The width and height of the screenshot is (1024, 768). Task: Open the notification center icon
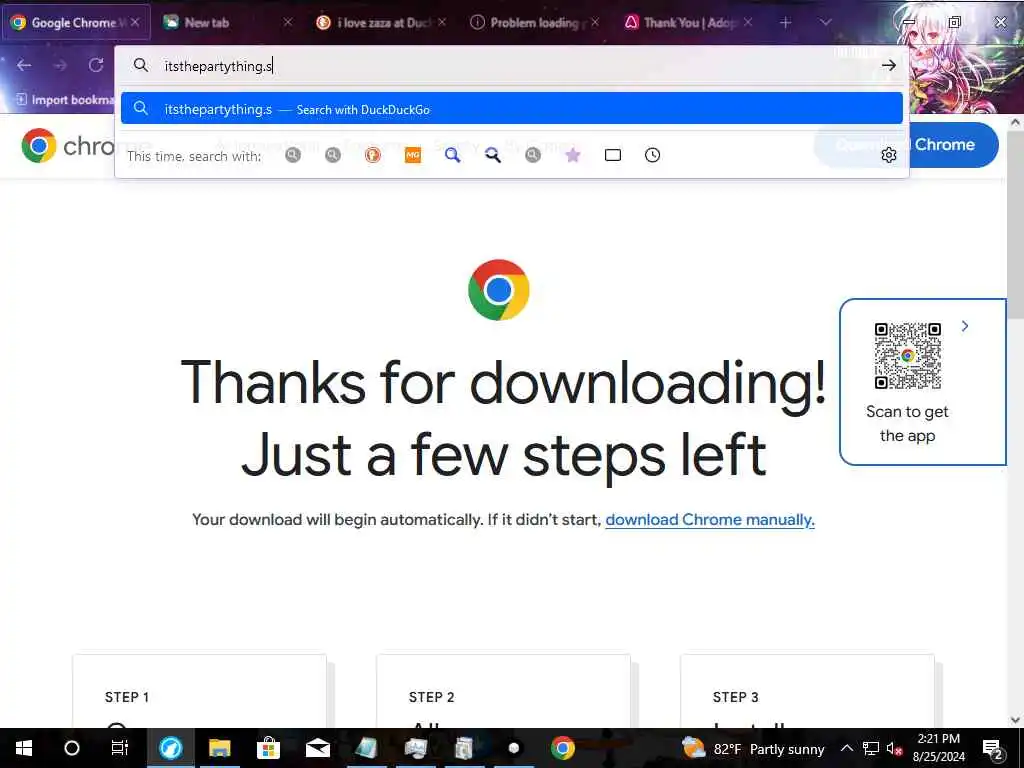click(x=993, y=748)
